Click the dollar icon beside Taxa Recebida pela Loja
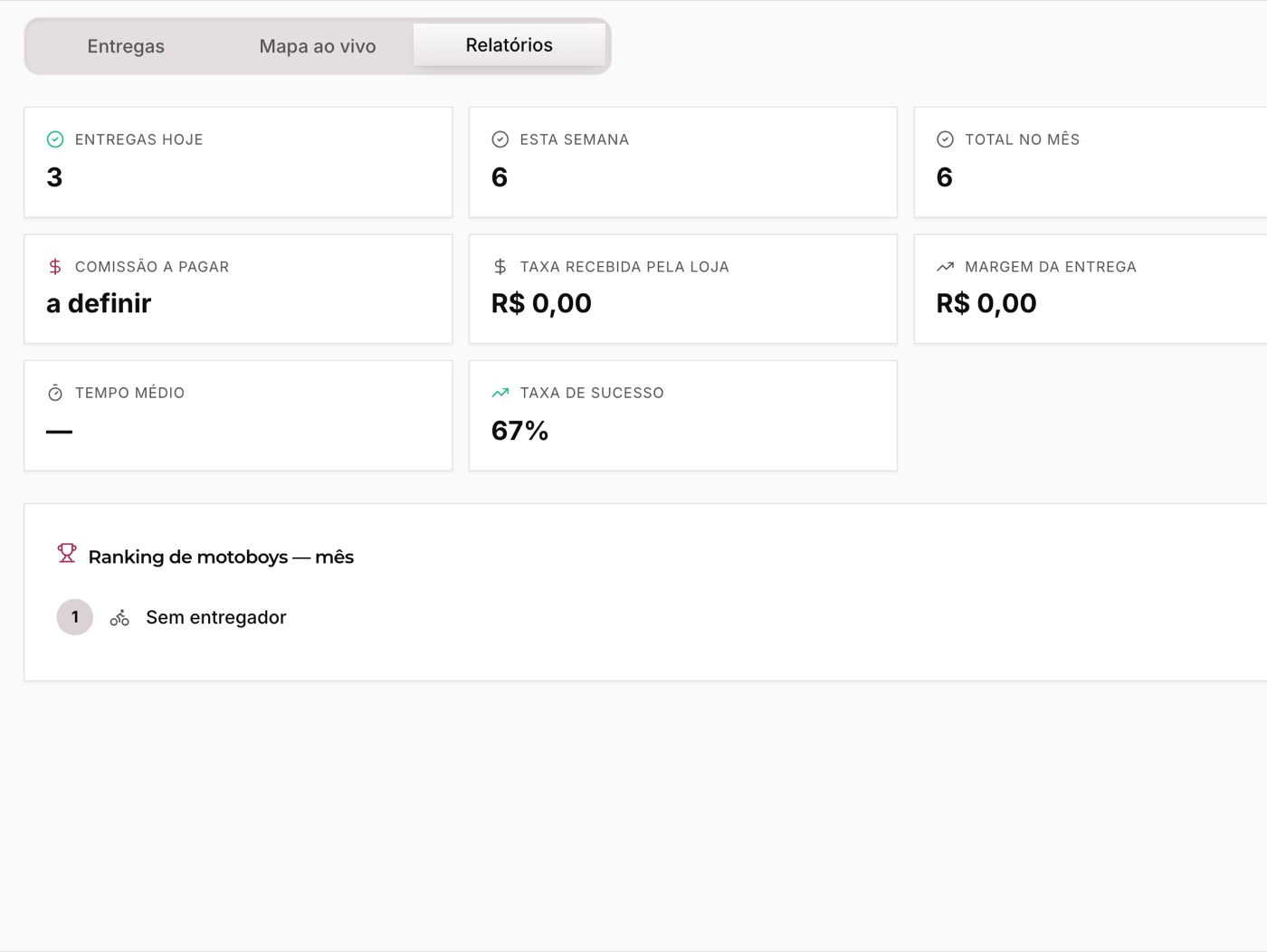 coord(500,267)
